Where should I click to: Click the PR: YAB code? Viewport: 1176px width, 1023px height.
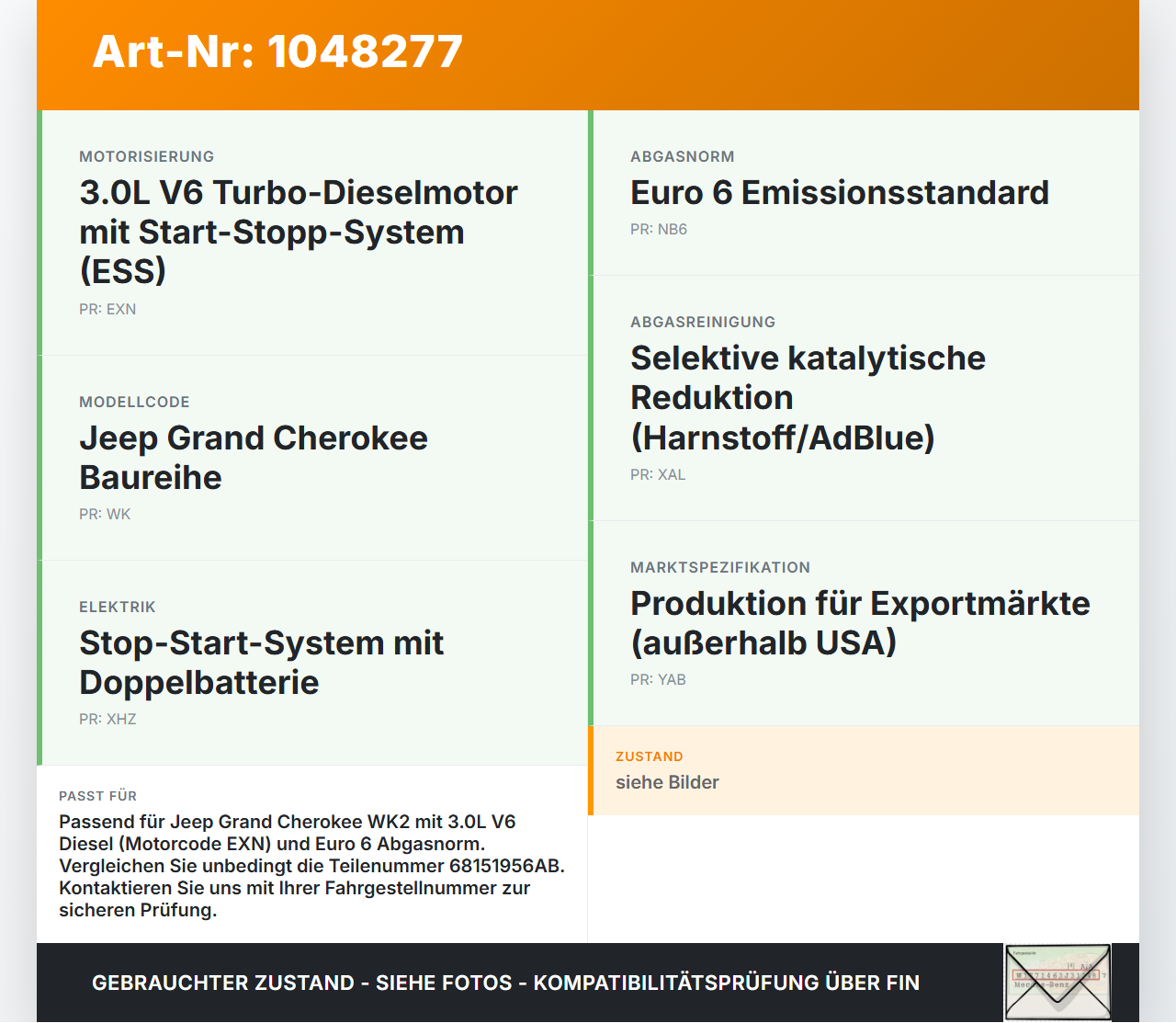click(658, 680)
